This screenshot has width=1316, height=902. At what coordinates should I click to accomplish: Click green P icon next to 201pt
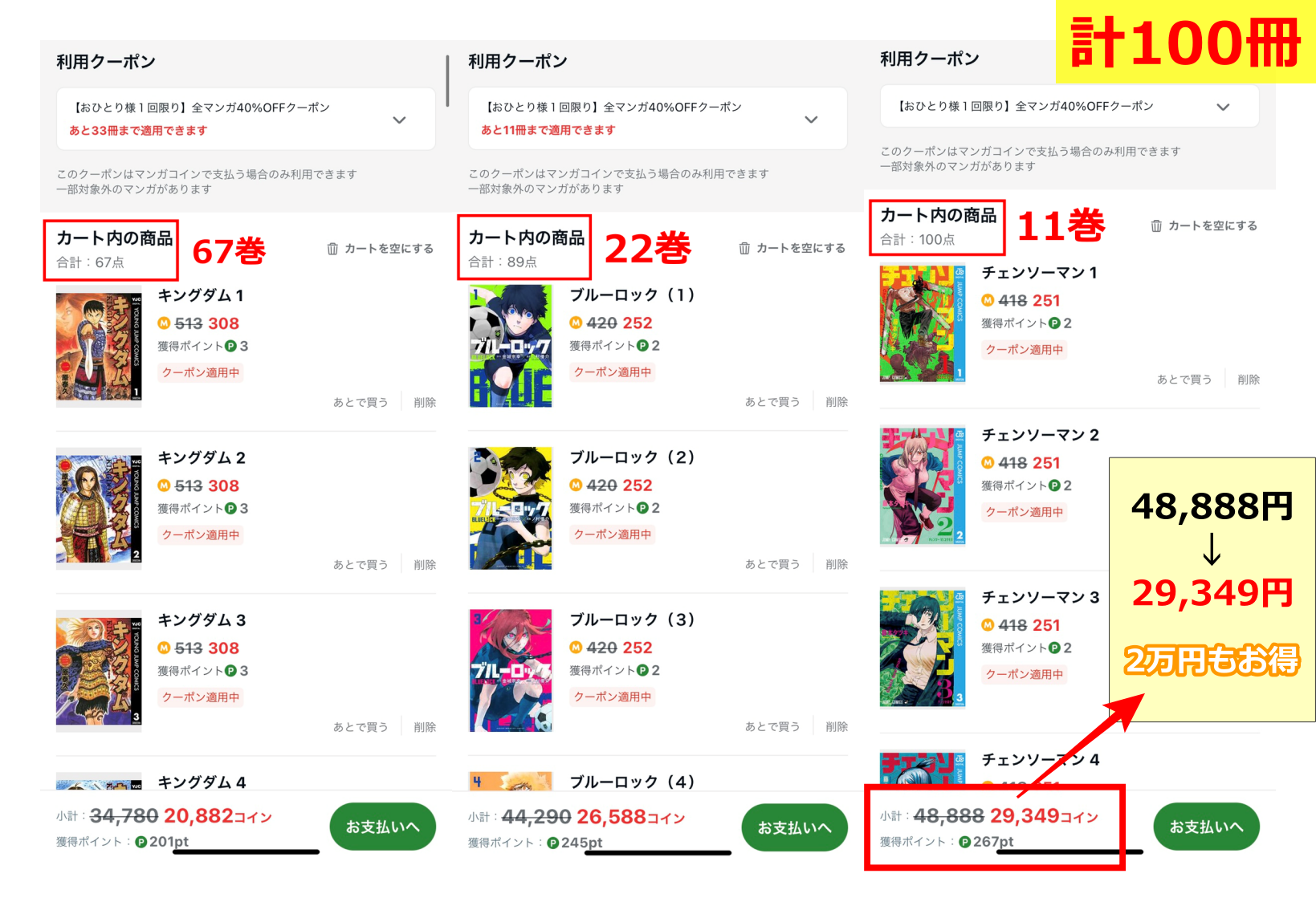[141, 842]
